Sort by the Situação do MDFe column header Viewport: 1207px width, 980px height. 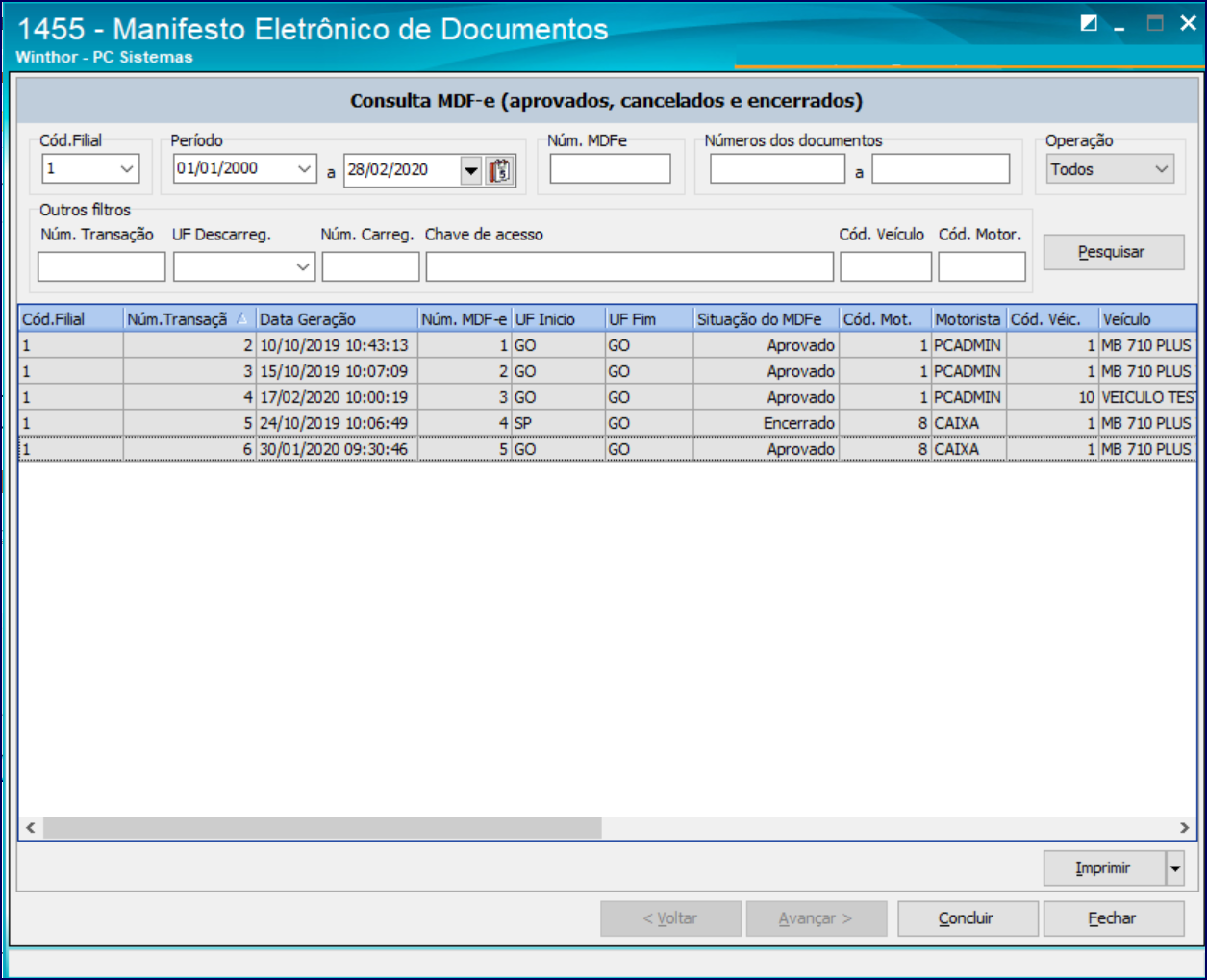767,319
